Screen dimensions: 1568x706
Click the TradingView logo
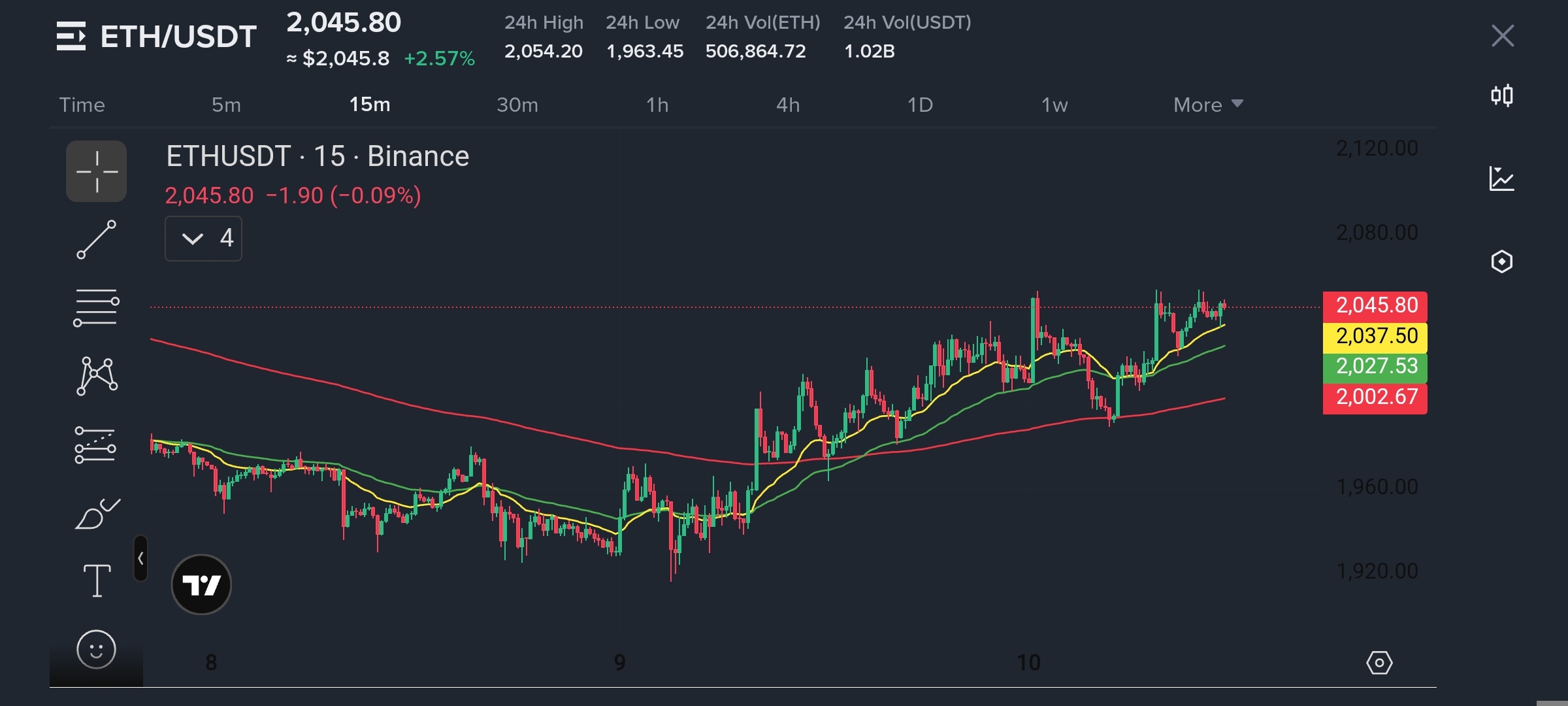(201, 584)
